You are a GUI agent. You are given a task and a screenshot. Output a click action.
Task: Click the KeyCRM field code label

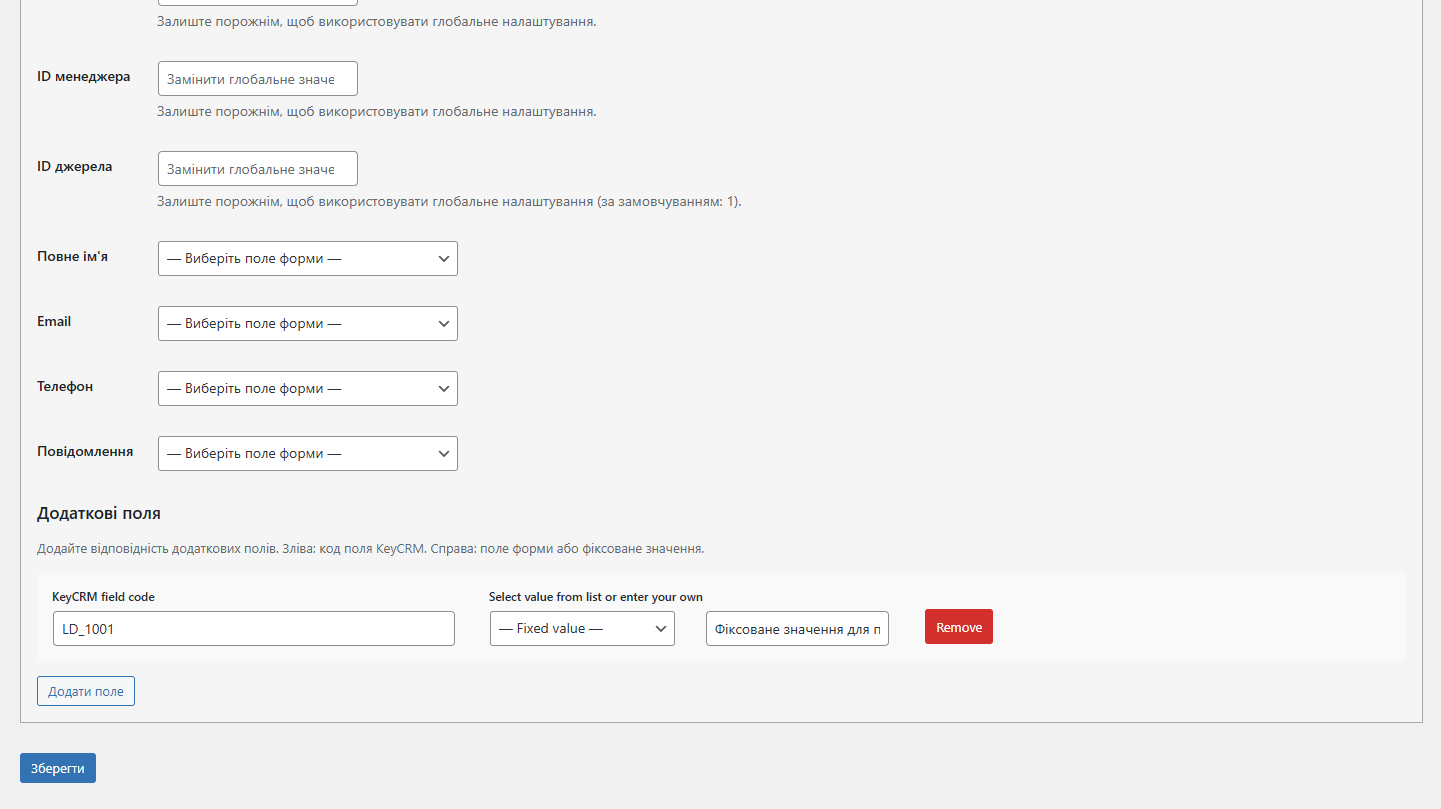click(103, 597)
